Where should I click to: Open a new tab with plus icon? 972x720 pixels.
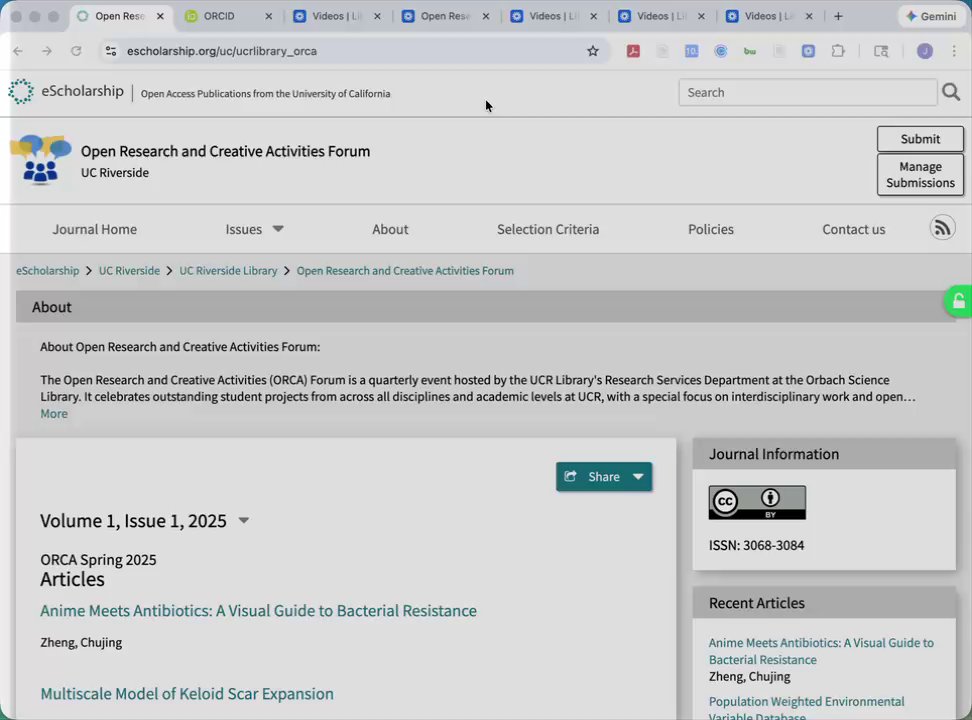(x=838, y=16)
